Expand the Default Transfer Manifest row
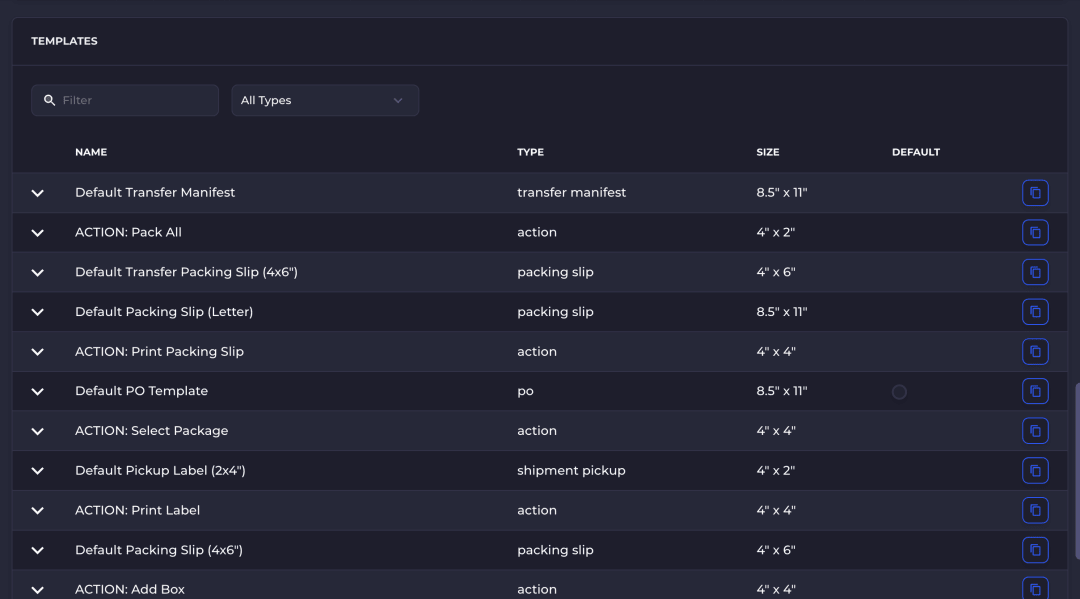This screenshot has width=1080, height=599. pyautogui.click(x=38, y=193)
